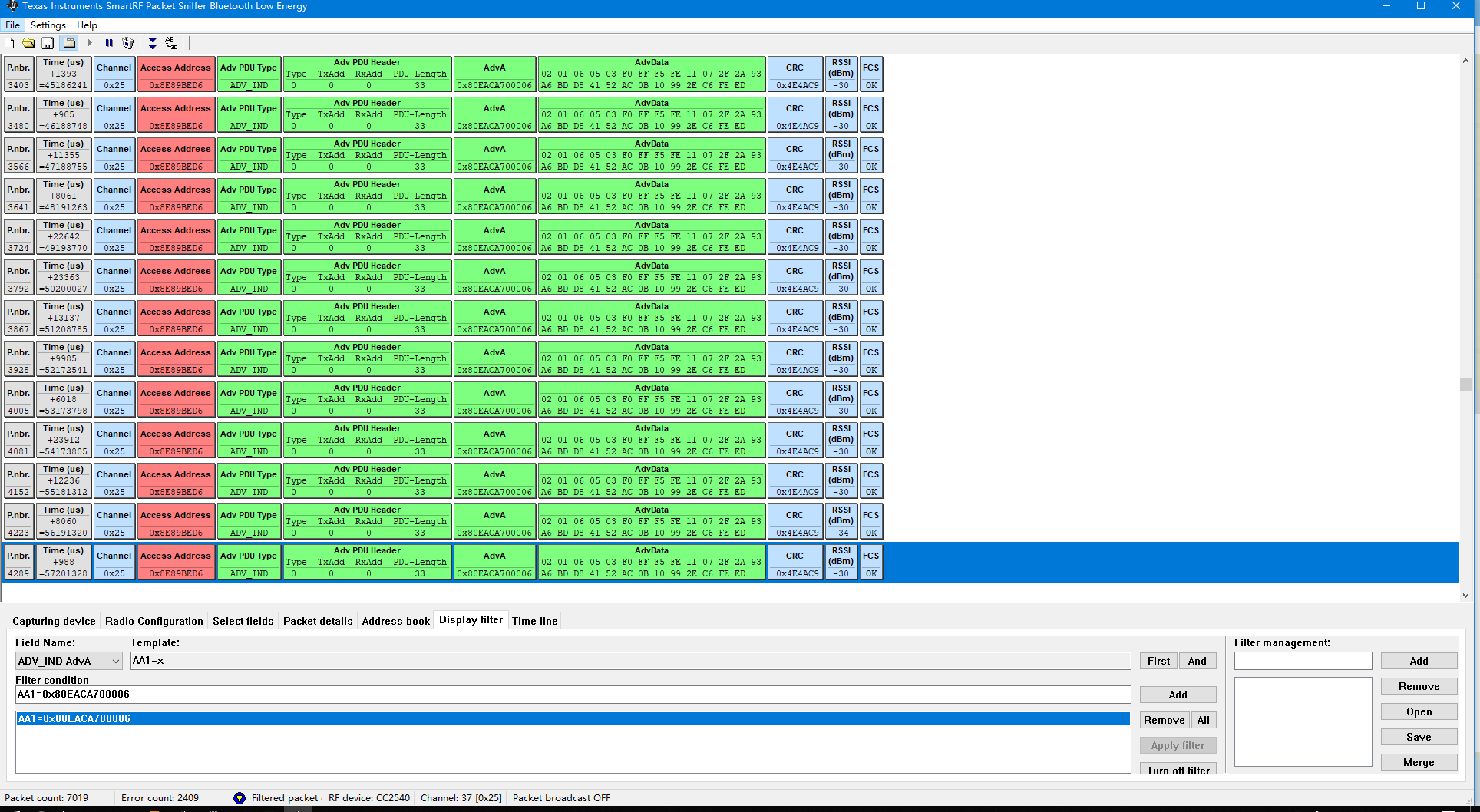
Task: Switch to the Packet details tab
Action: pyautogui.click(x=317, y=621)
